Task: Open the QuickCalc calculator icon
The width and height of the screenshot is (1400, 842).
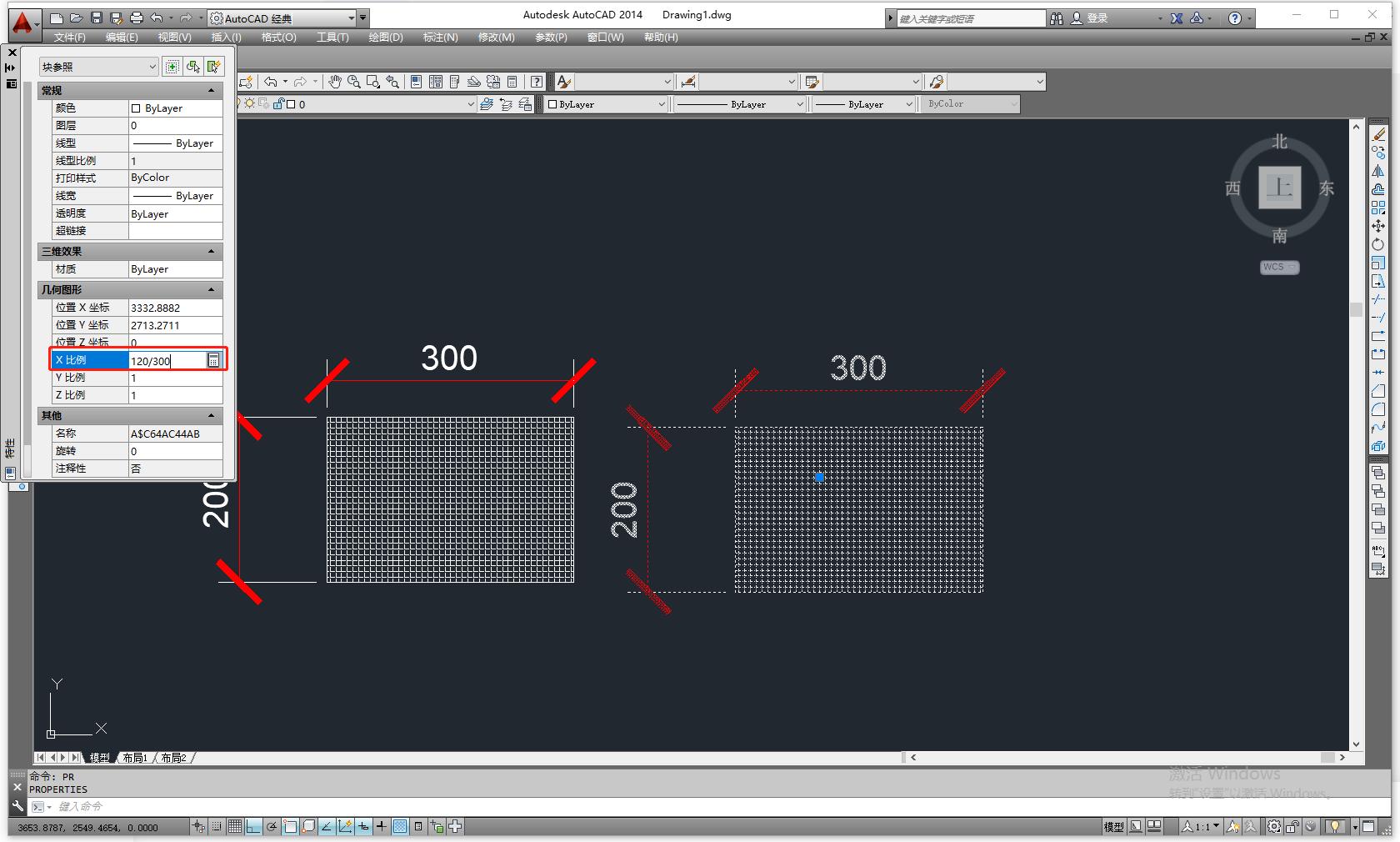Action: tap(511, 82)
